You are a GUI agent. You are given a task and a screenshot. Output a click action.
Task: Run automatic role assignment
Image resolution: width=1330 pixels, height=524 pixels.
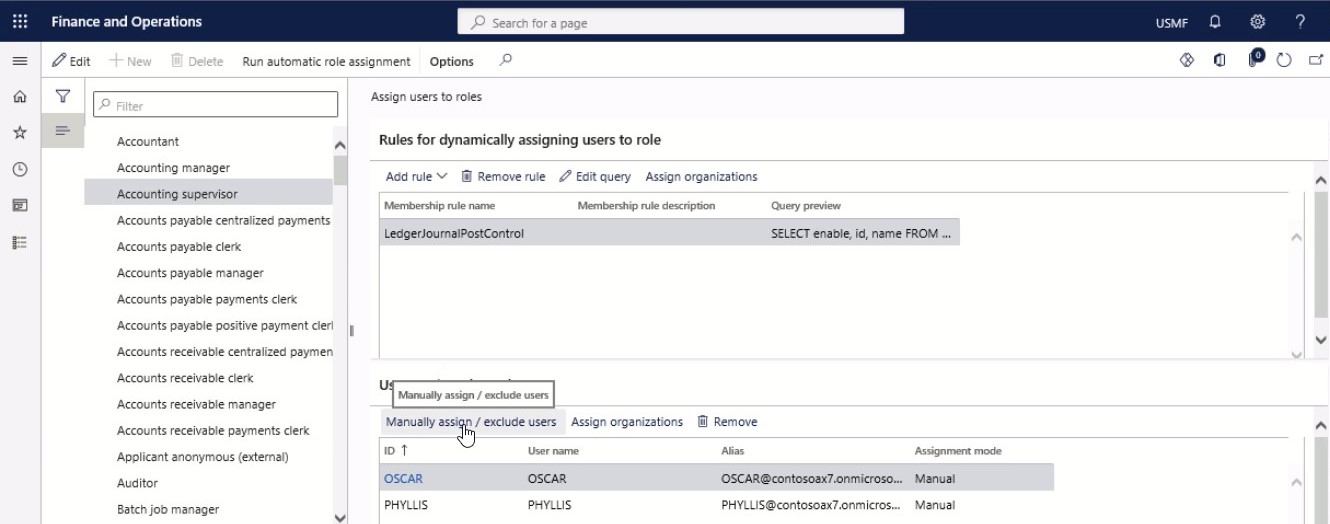(326, 61)
